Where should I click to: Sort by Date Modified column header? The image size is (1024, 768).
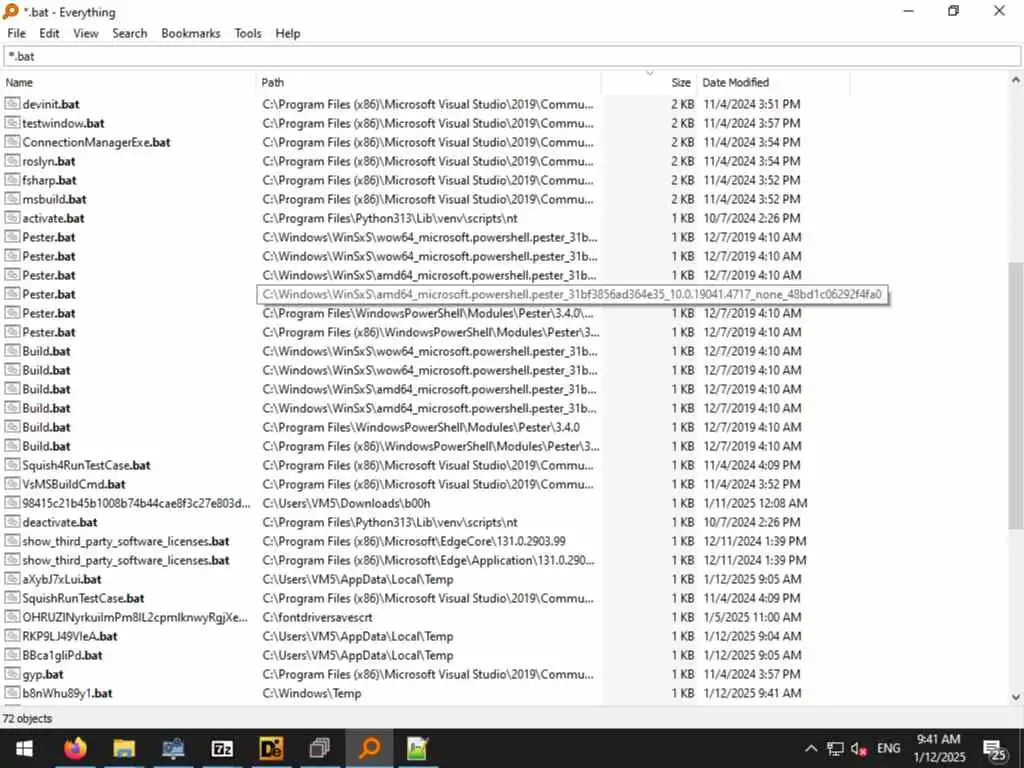[x=774, y=82]
